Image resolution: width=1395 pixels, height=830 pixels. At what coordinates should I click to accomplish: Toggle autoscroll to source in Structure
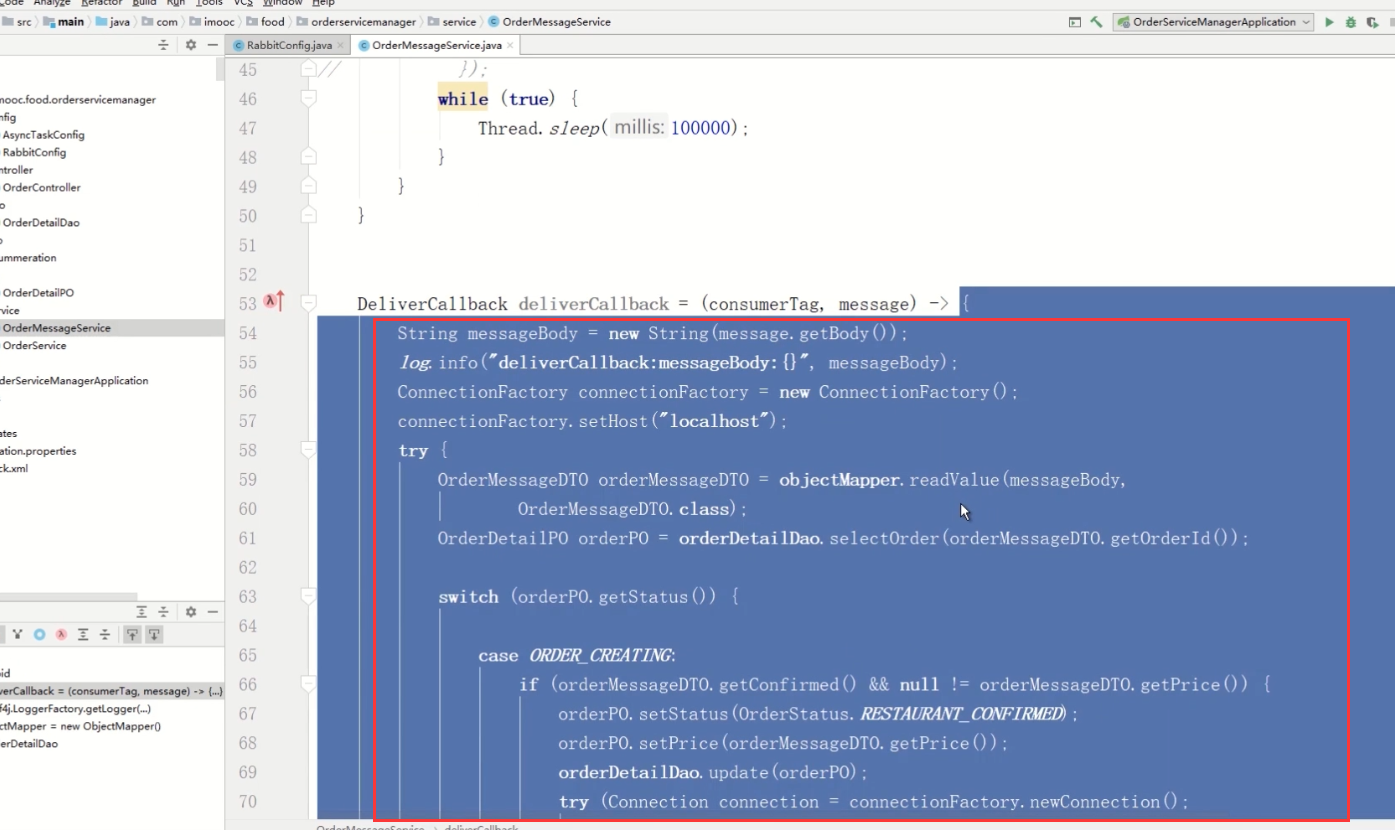pos(132,635)
